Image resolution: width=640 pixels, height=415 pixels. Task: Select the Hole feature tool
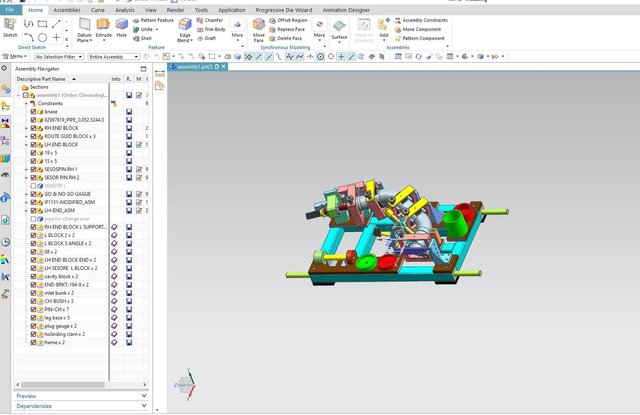pos(121,29)
